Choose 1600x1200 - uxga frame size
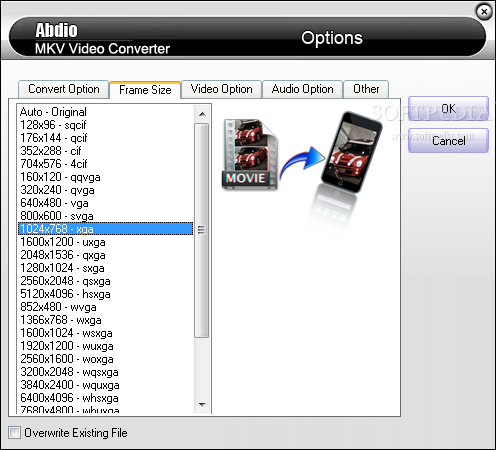 tap(105, 242)
